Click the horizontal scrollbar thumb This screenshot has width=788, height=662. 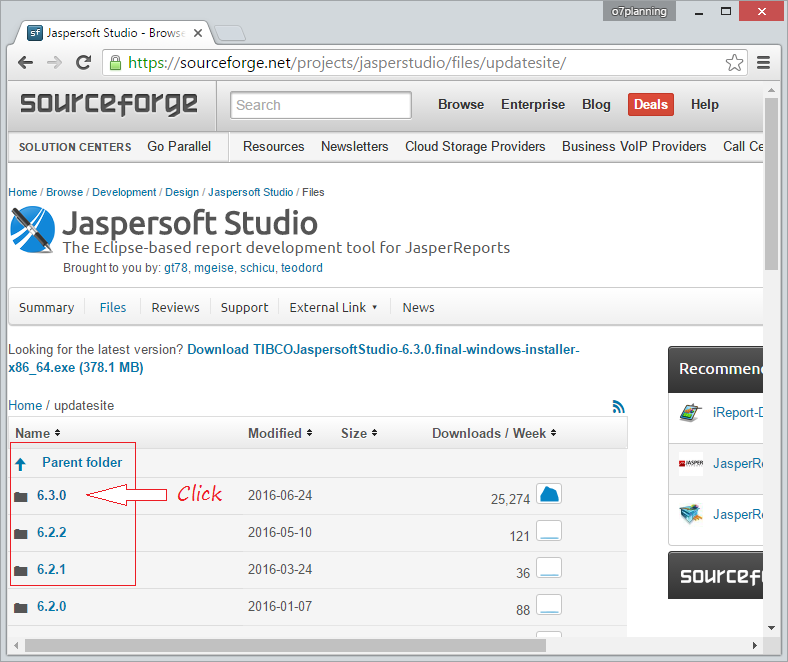click(285, 645)
